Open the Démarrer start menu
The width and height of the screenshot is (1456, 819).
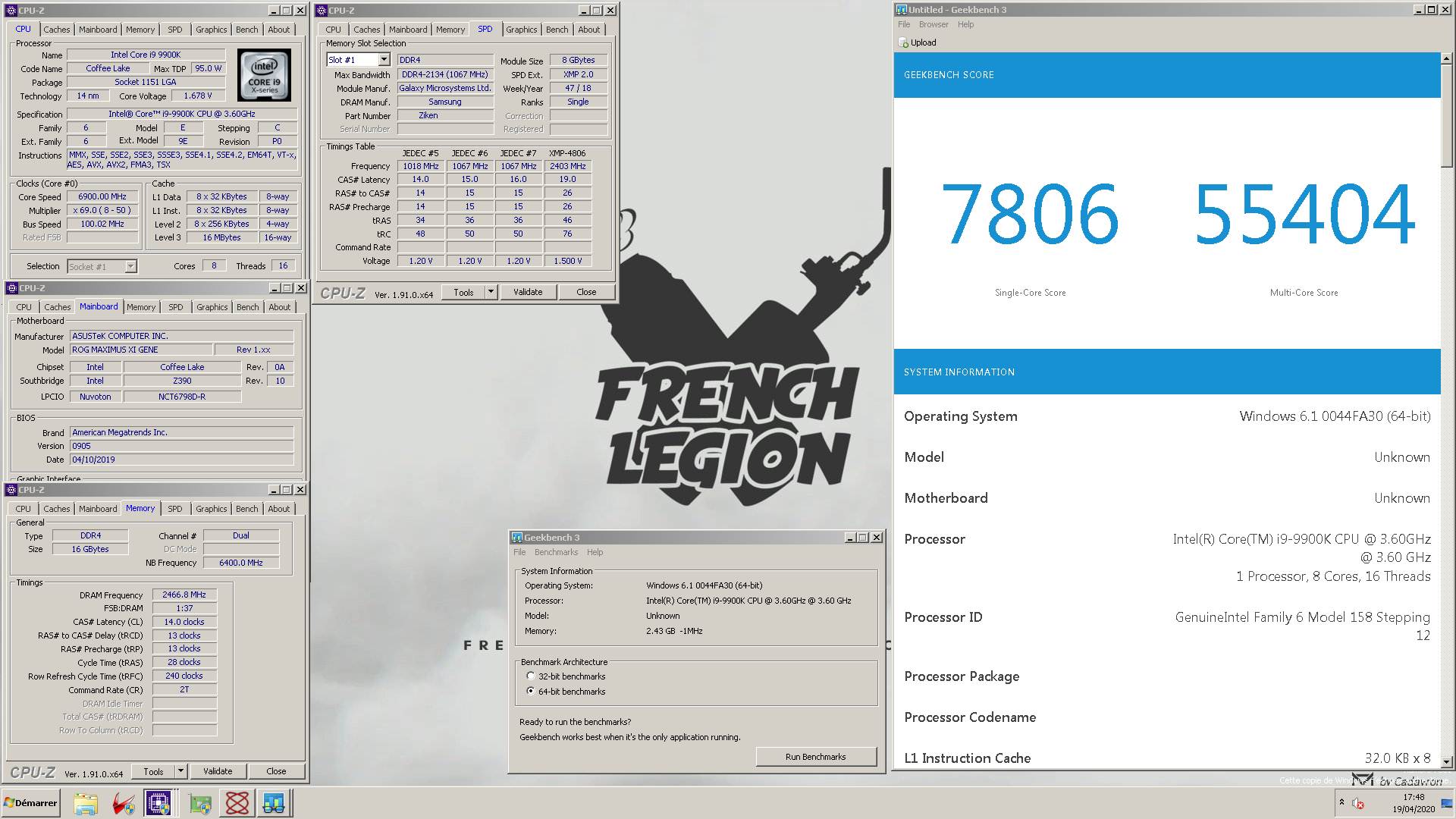[x=30, y=802]
